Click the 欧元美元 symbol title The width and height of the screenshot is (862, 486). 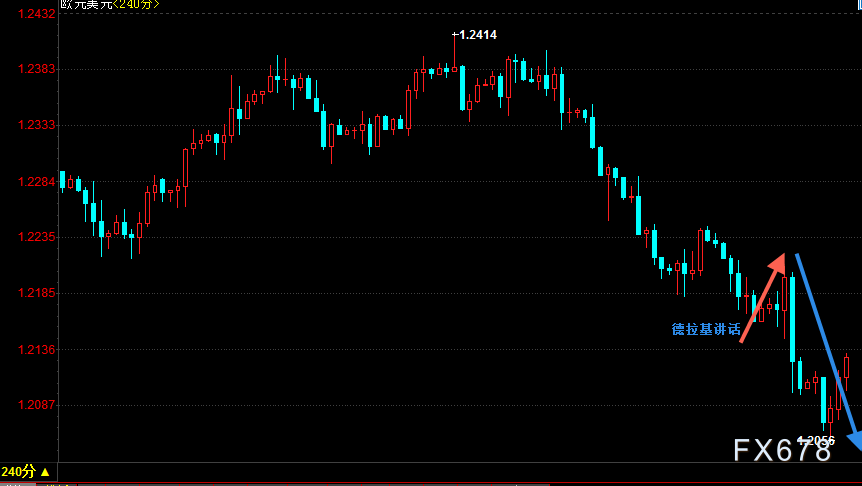(84, 4)
